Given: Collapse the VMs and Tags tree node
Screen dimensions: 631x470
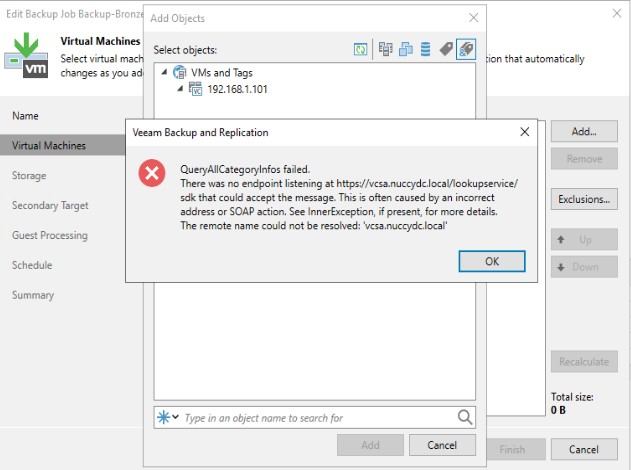Looking at the screenshot, I should pos(164,72).
